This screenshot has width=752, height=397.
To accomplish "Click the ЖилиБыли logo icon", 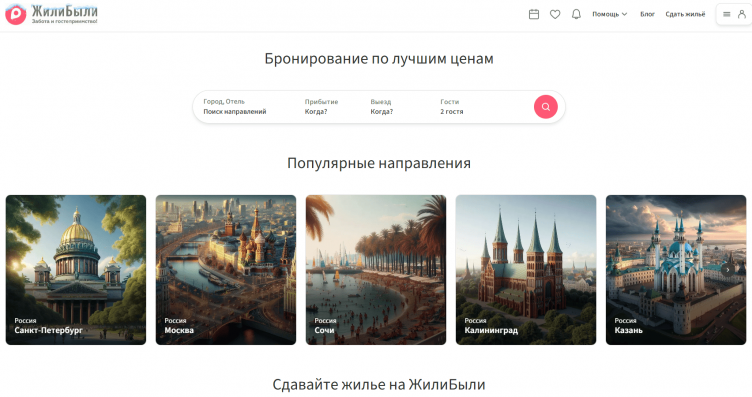I will coord(15,14).
